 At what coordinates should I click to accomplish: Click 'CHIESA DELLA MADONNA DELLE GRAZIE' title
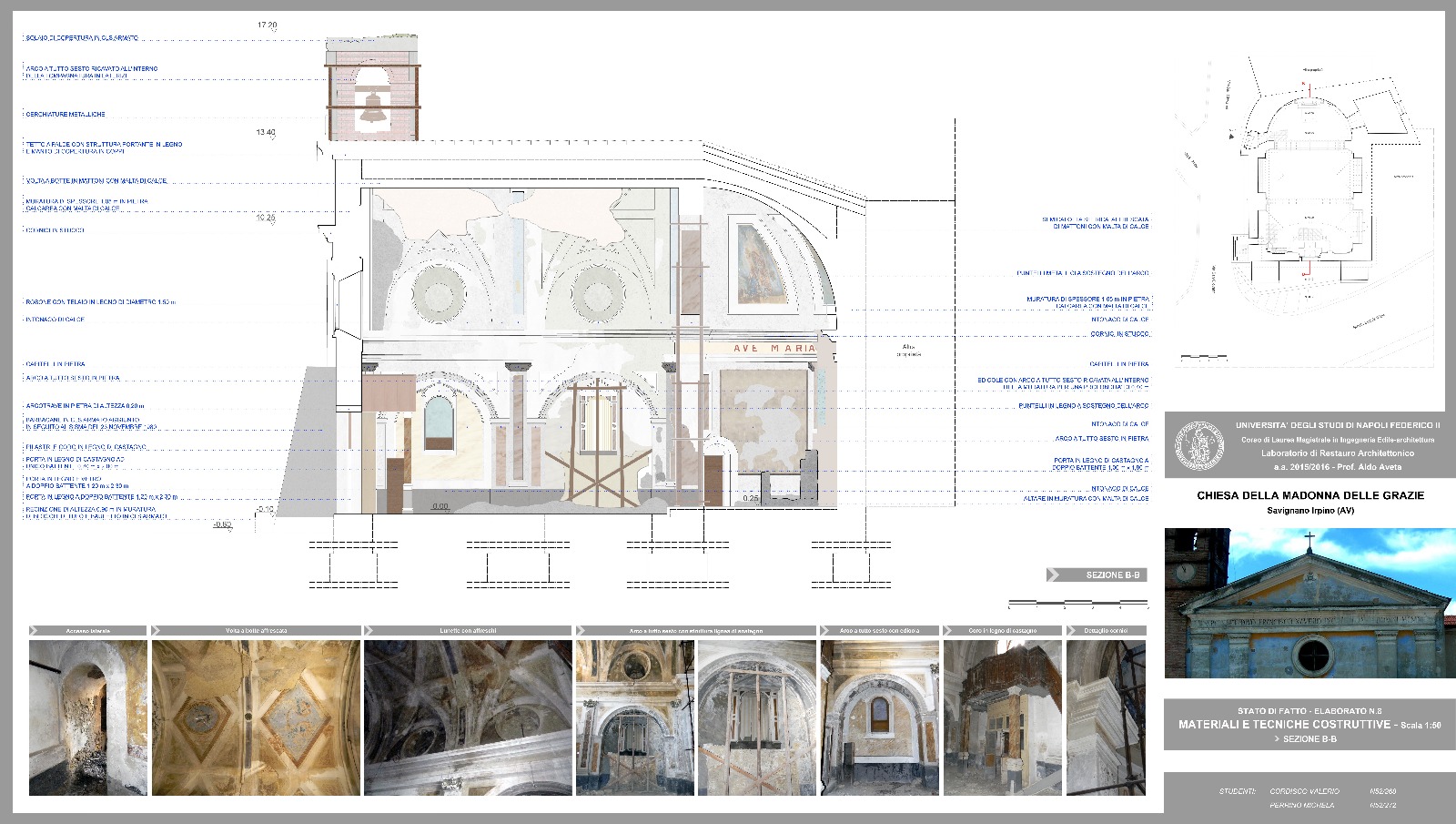coord(1310,495)
